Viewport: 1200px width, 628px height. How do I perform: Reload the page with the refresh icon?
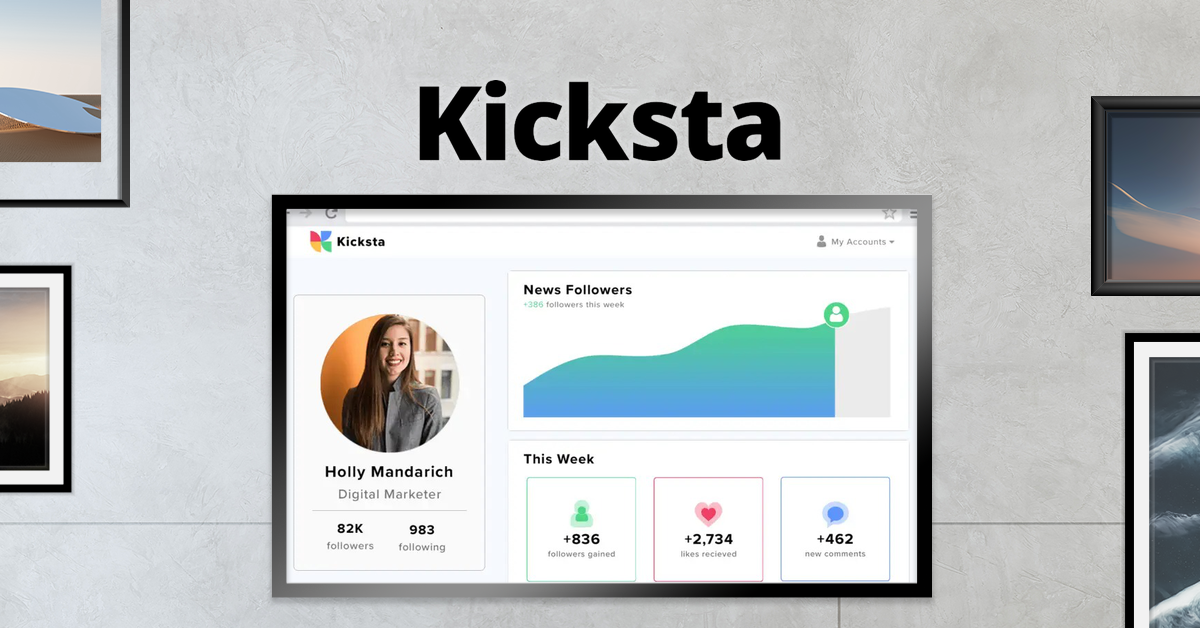(331, 213)
